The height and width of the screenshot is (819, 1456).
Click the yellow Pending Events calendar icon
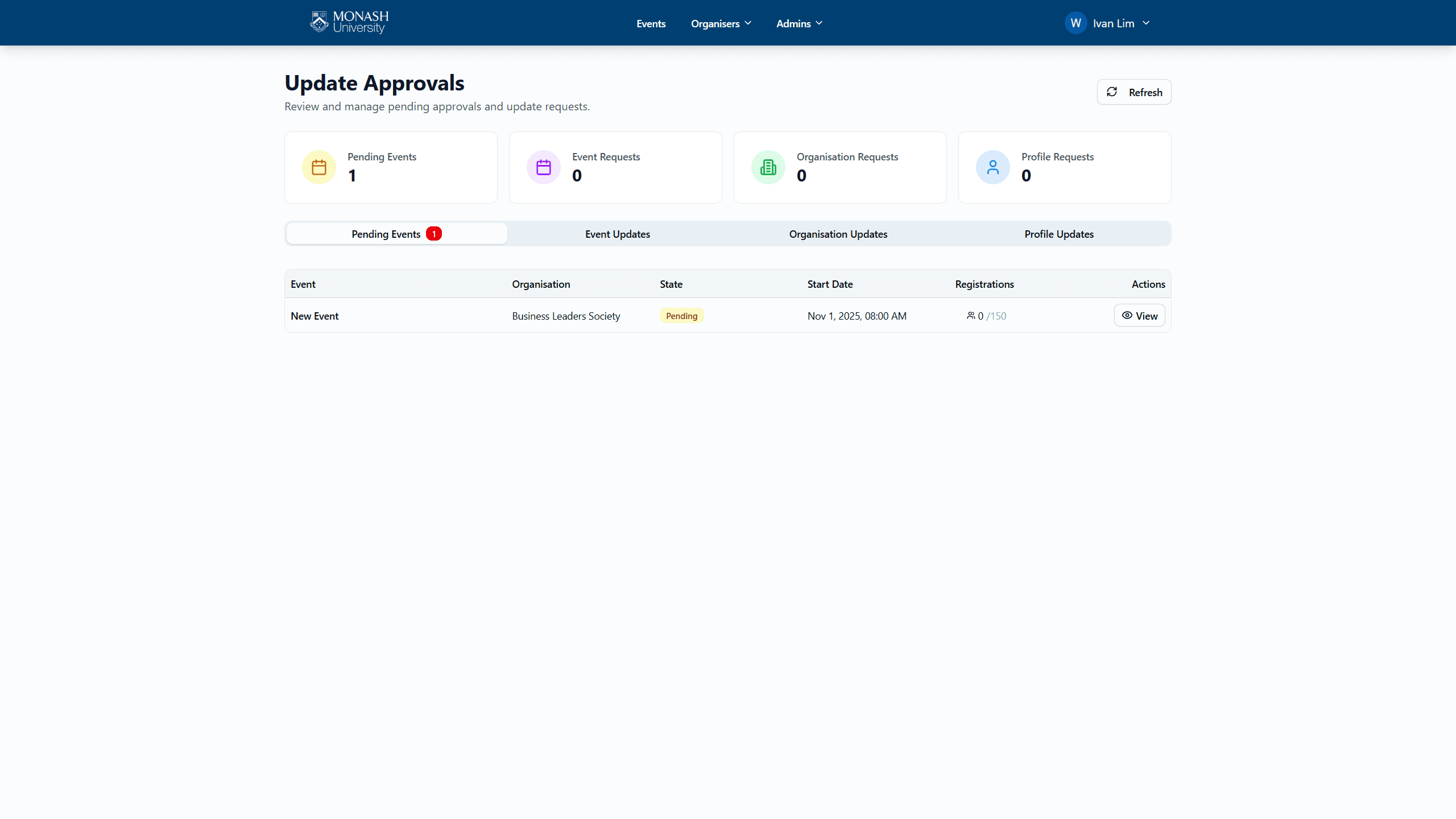click(319, 167)
